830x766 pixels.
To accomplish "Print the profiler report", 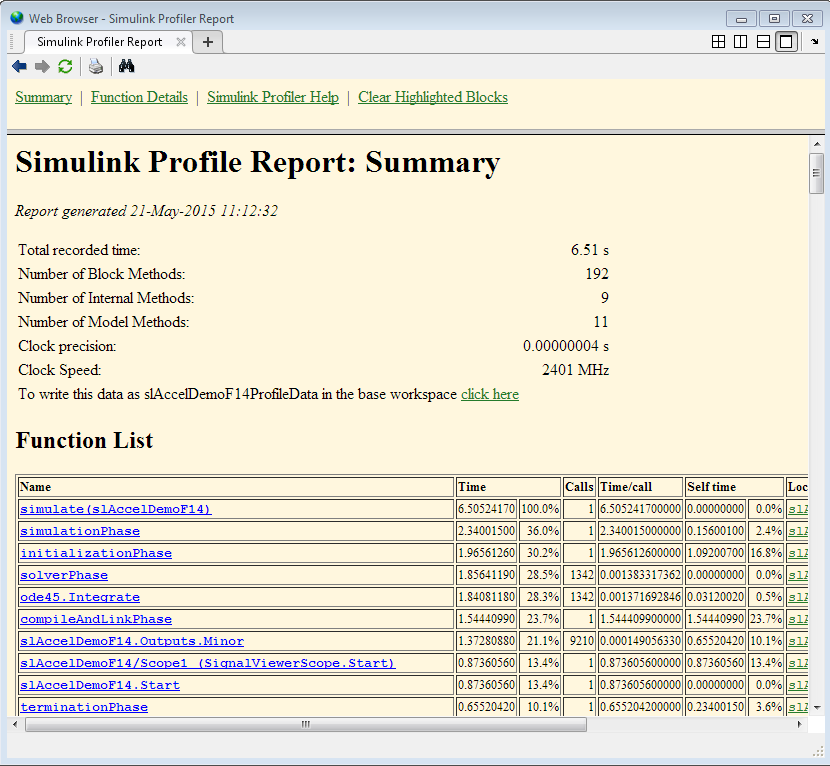I will click(x=95, y=66).
